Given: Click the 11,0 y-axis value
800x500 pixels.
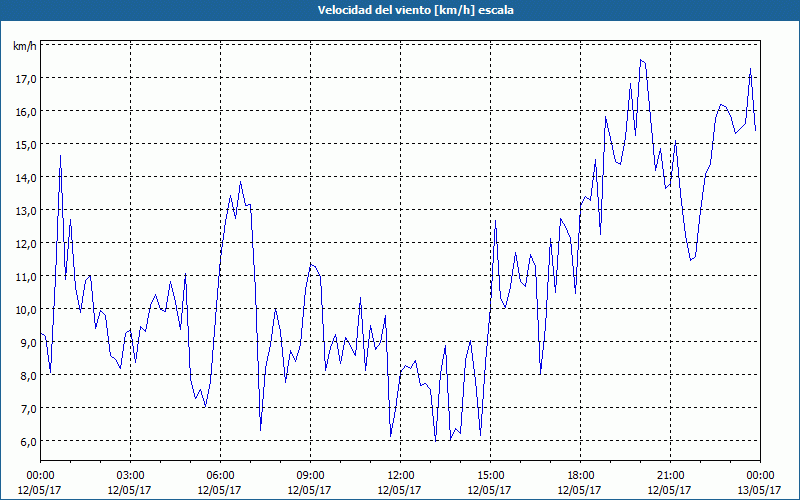Looking at the screenshot, I should [x=27, y=277].
